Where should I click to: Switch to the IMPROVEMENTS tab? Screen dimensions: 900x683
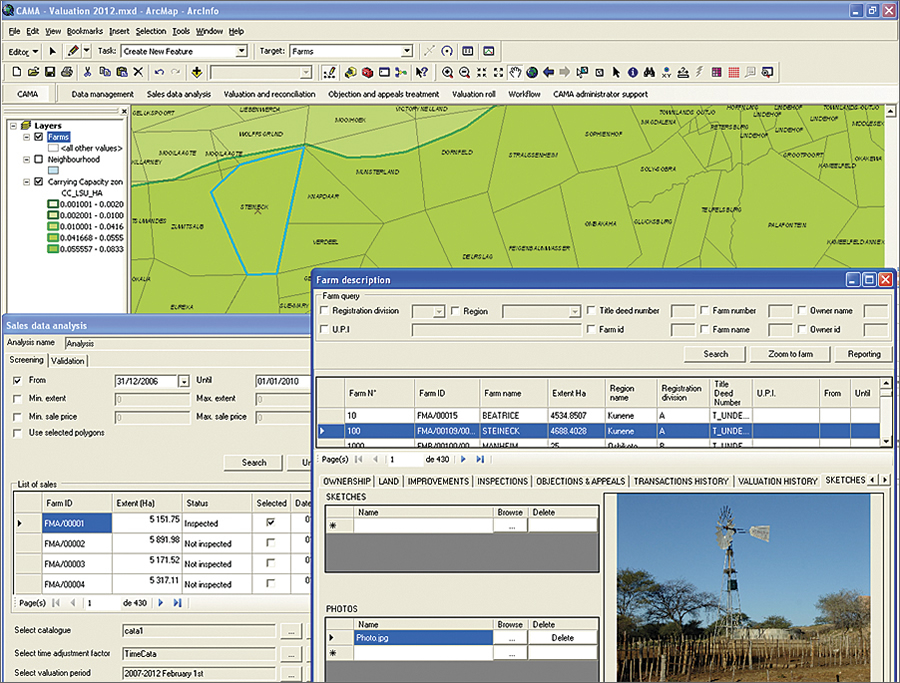pyautogui.click(x=438, y=481)
